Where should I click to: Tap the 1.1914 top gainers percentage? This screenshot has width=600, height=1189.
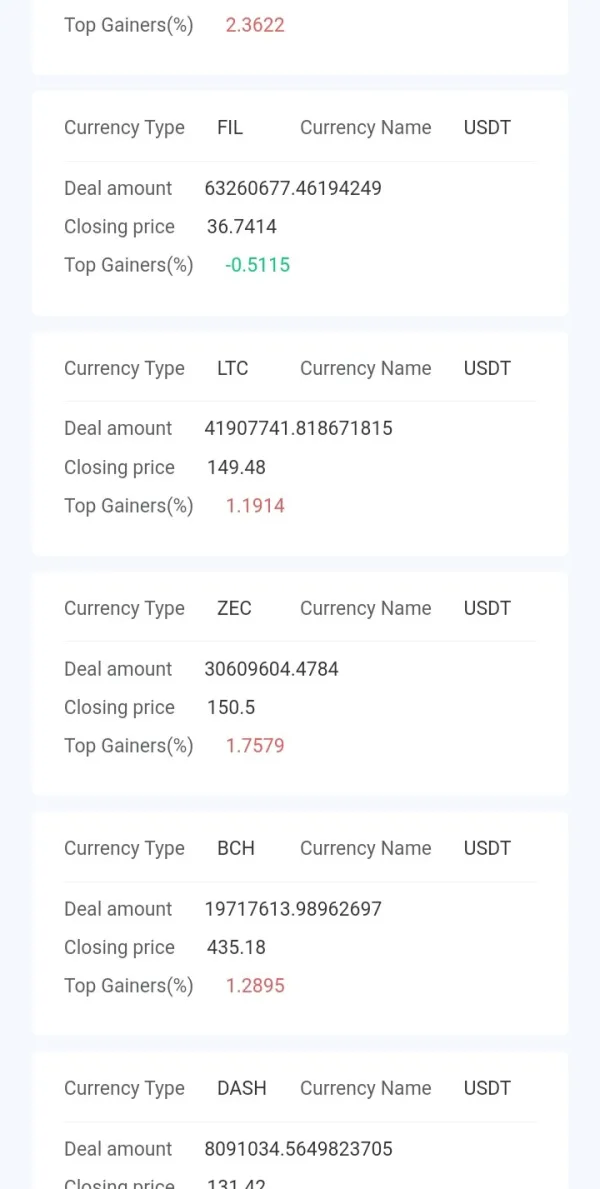click(x=255, y=506)
